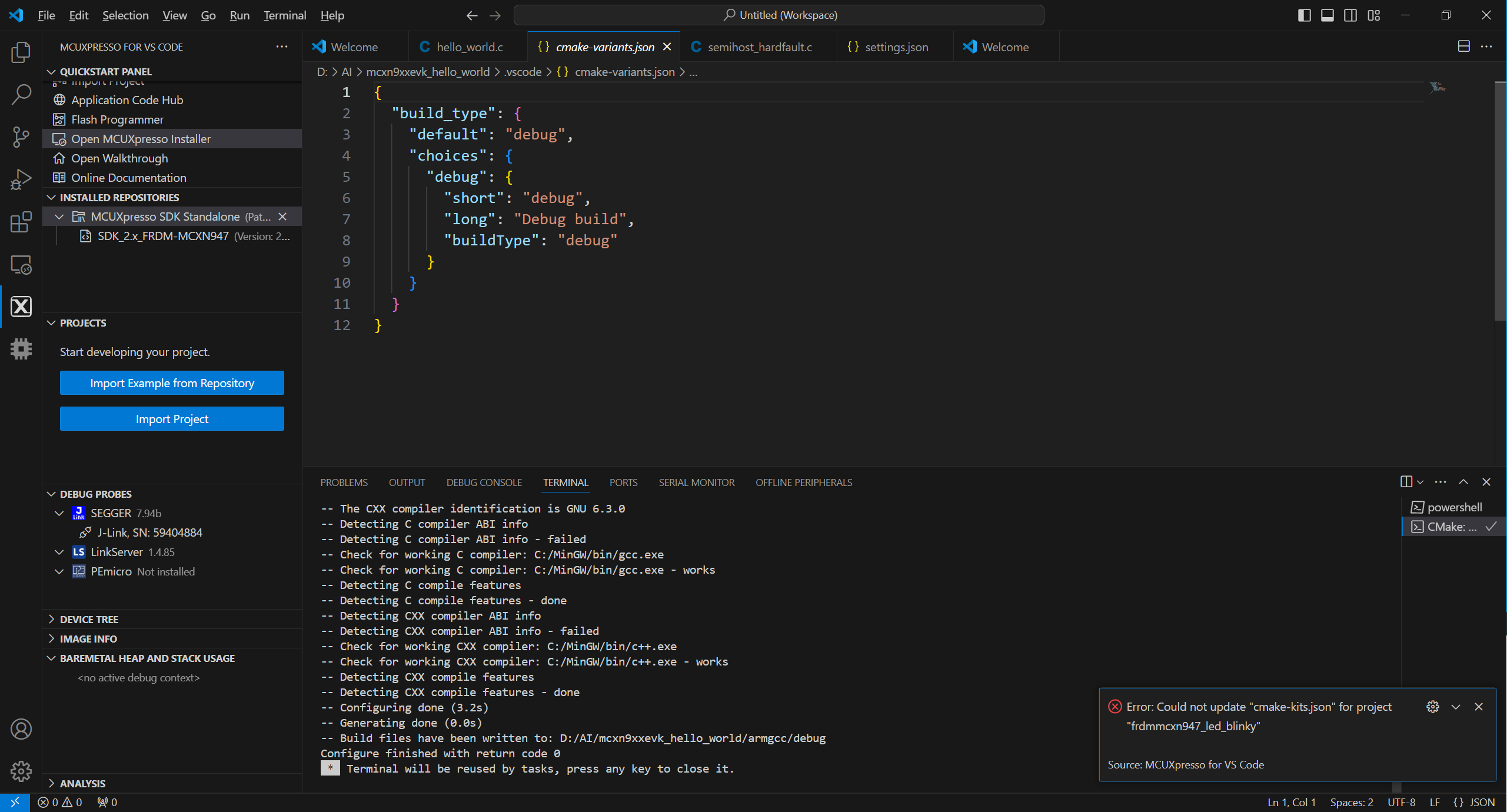Open the Run and Debug view
1507x812 pixels.
(21, 179)
